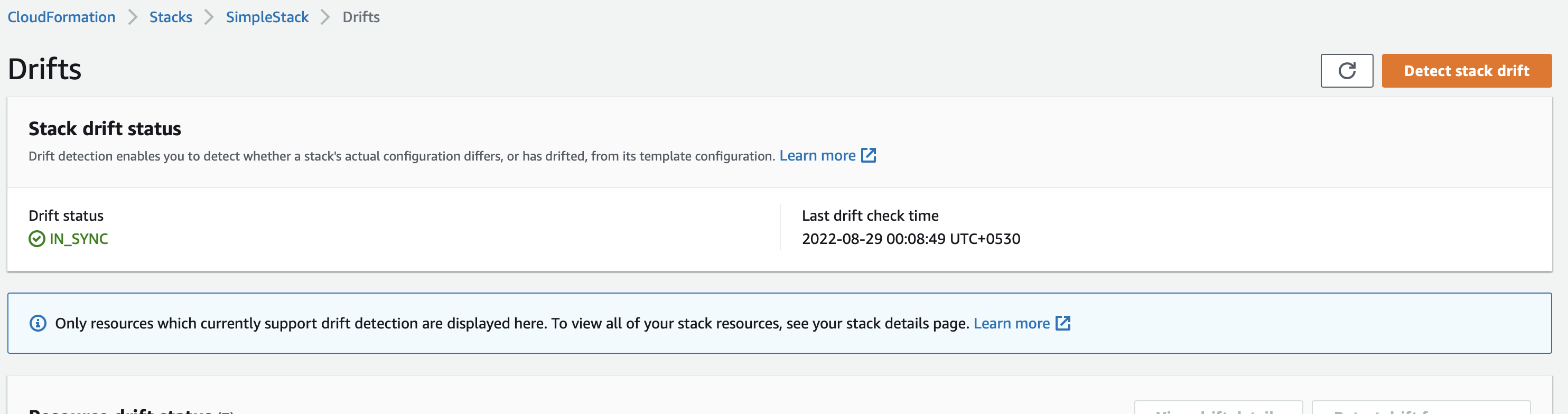Image resolution: width=1568 pixels, height=414 pixels.
Task: Select the last drift check timestamp
Action: point(911,239)
